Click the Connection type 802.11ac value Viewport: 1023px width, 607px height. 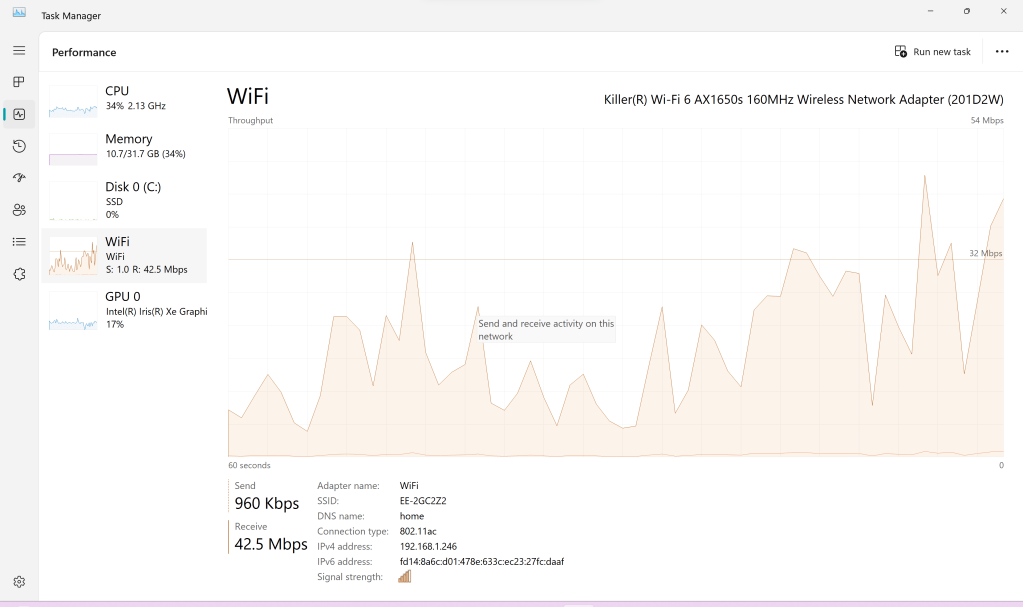coord(418,531)
